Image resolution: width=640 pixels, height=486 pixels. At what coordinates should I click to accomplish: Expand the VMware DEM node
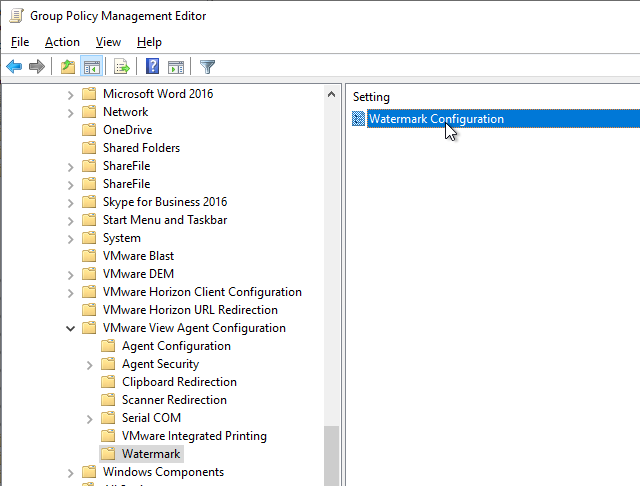click(x=71, y=275)
